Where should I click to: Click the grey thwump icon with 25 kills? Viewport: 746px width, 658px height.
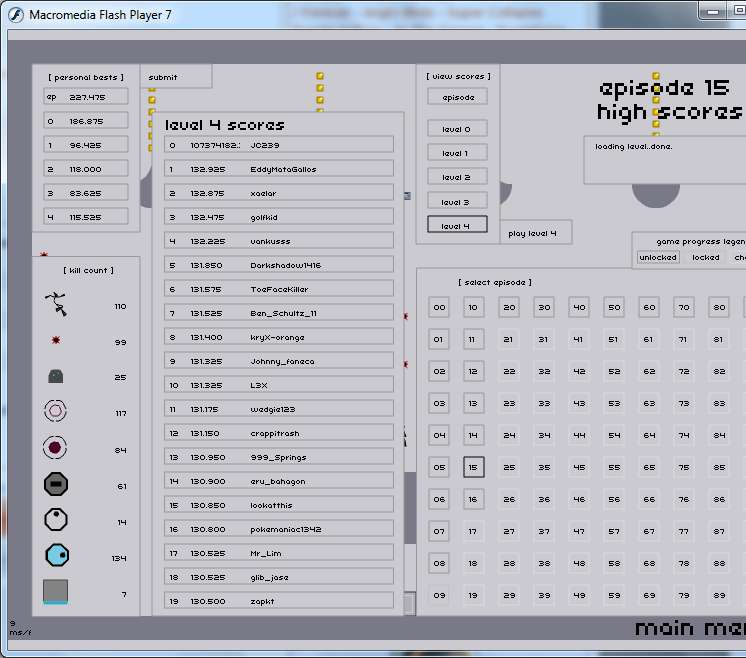click(56, 376)
